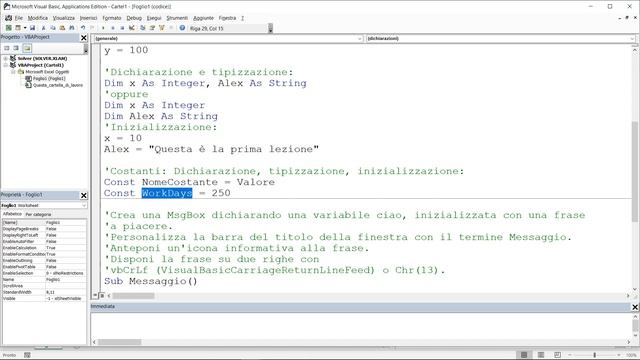Close the Proprietà - Foglio1 panel
640x360 pixels.
point(84,196)
